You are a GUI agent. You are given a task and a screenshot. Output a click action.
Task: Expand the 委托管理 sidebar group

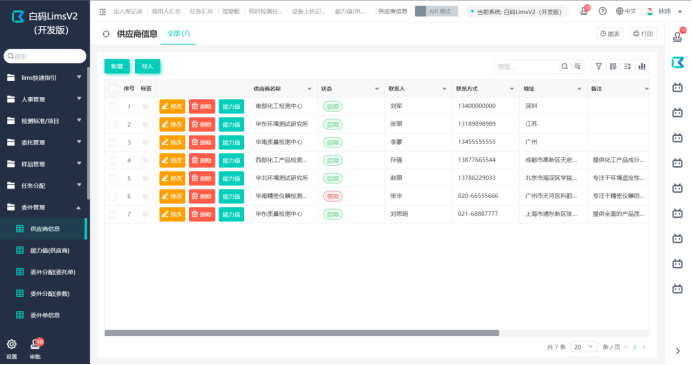coord(44,143)
